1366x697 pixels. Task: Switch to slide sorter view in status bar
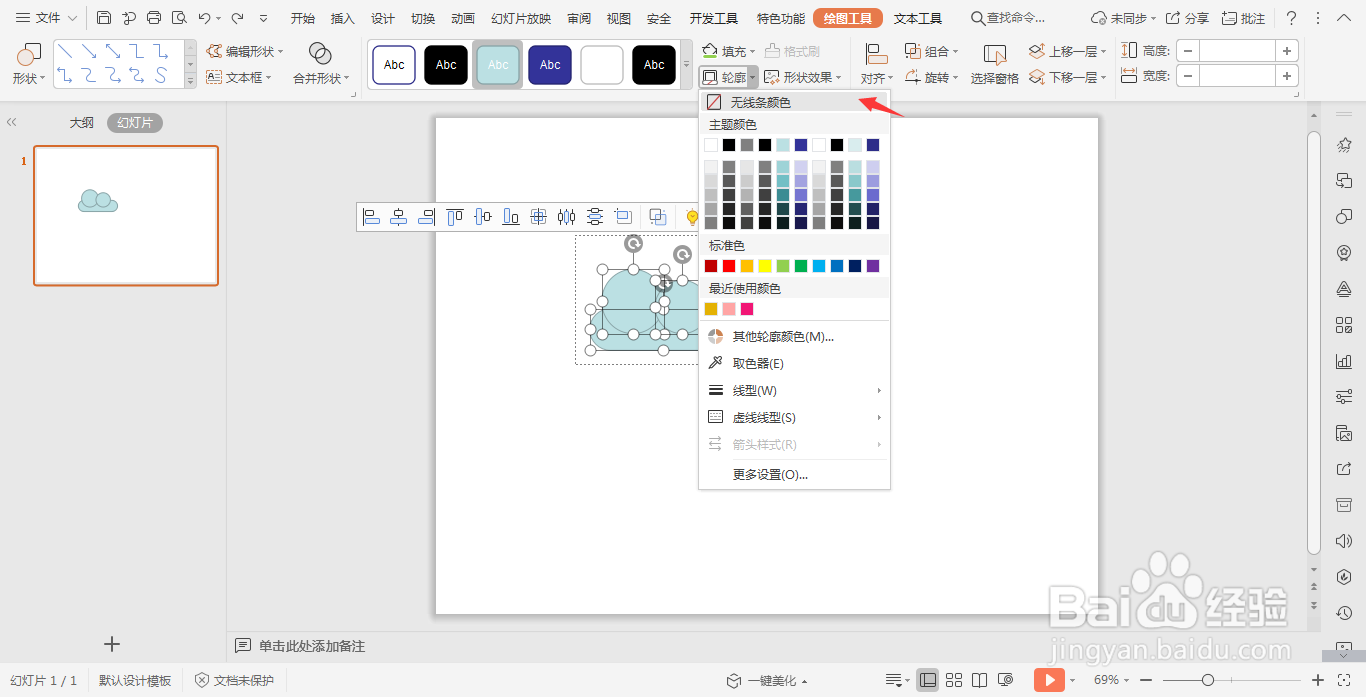pyautogui.click(x=953, y=679)
